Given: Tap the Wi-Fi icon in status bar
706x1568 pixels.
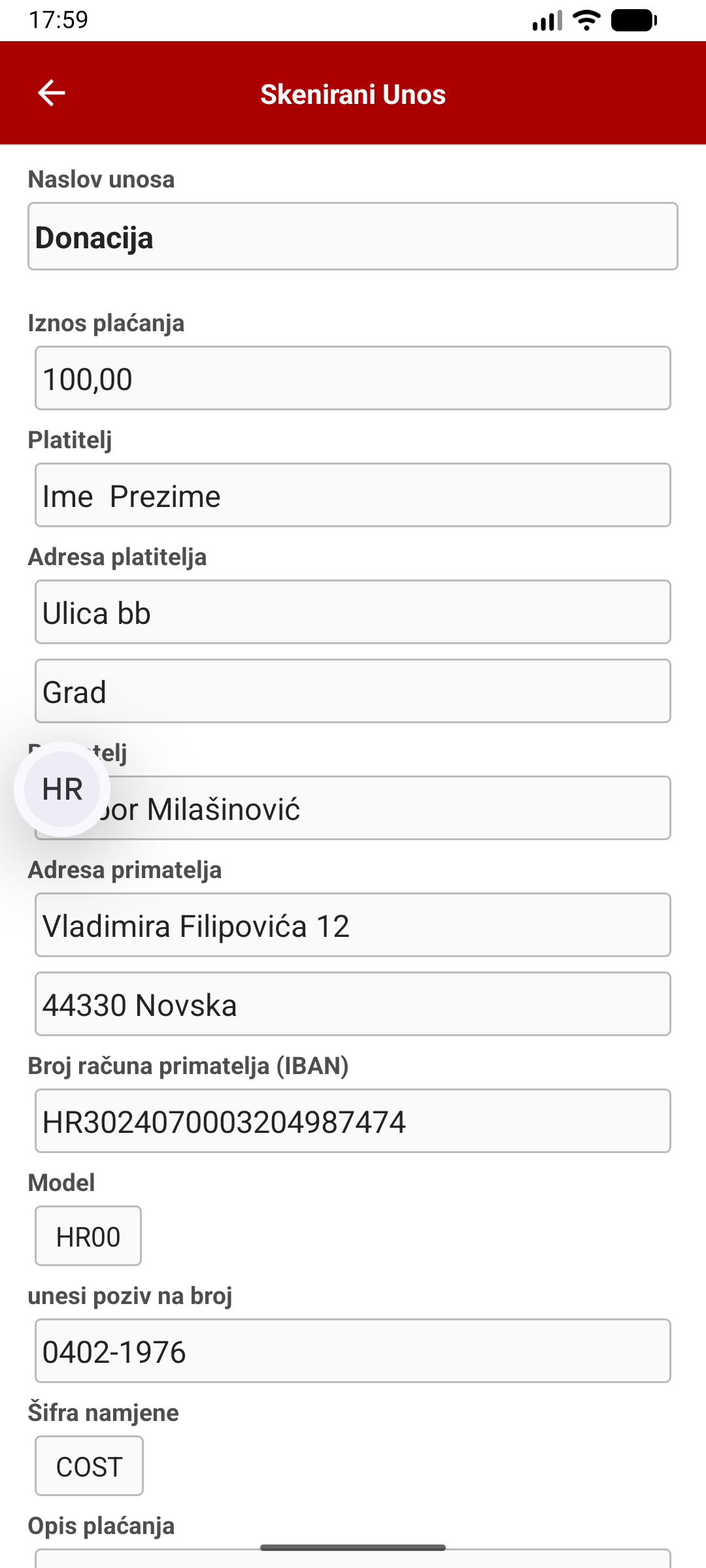Looking at the screenshot, I should click(x=586, y=21).
